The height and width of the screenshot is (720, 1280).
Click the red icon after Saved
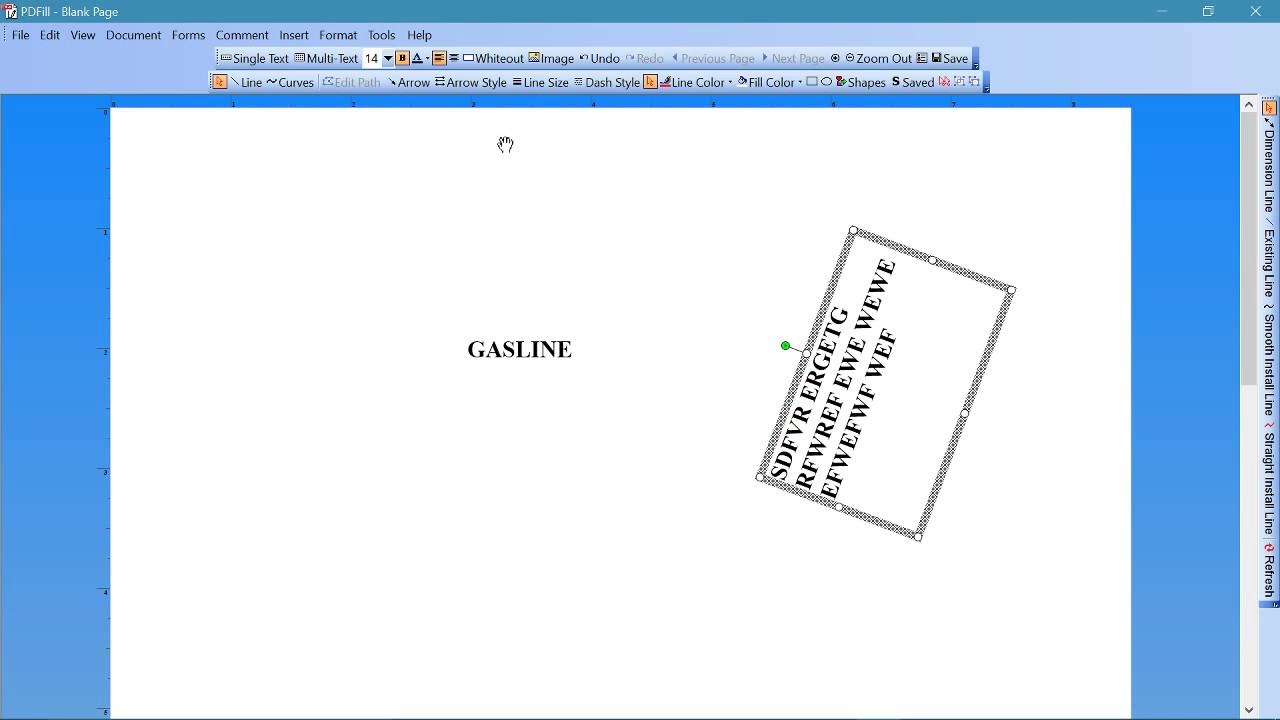[944, 82]
